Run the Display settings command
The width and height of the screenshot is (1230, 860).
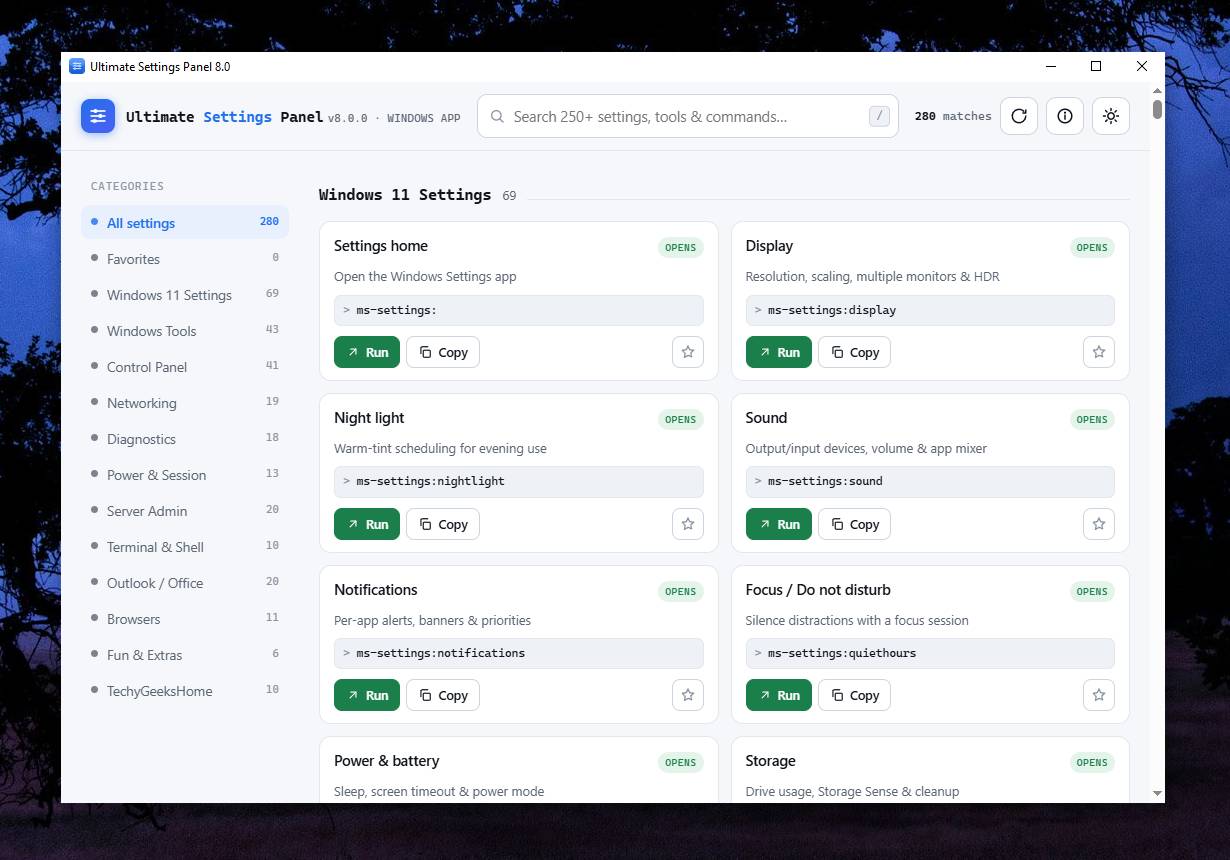(779, 352)
